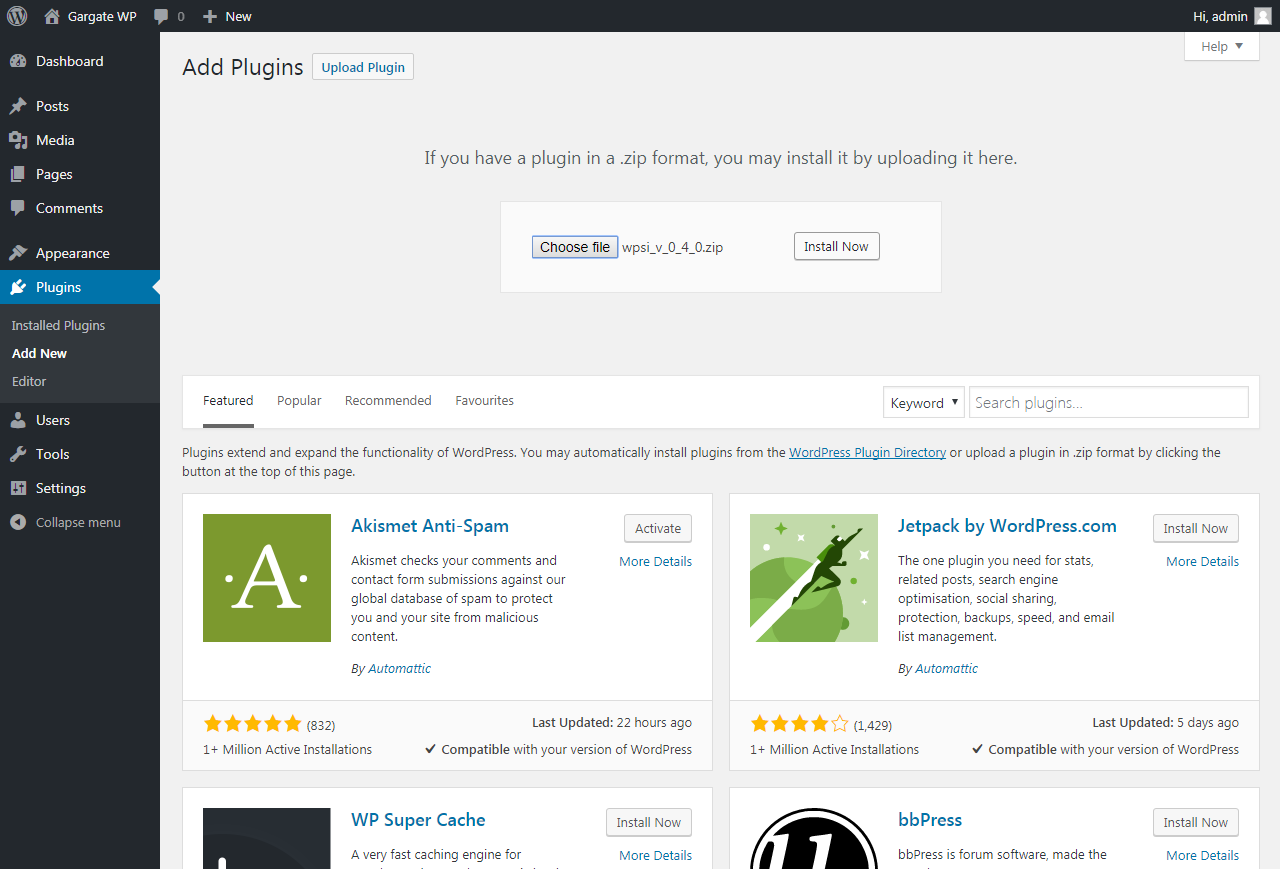Click the Tools wrench icon
This screenshot has width=1280, height=869.
coord(18,454)
